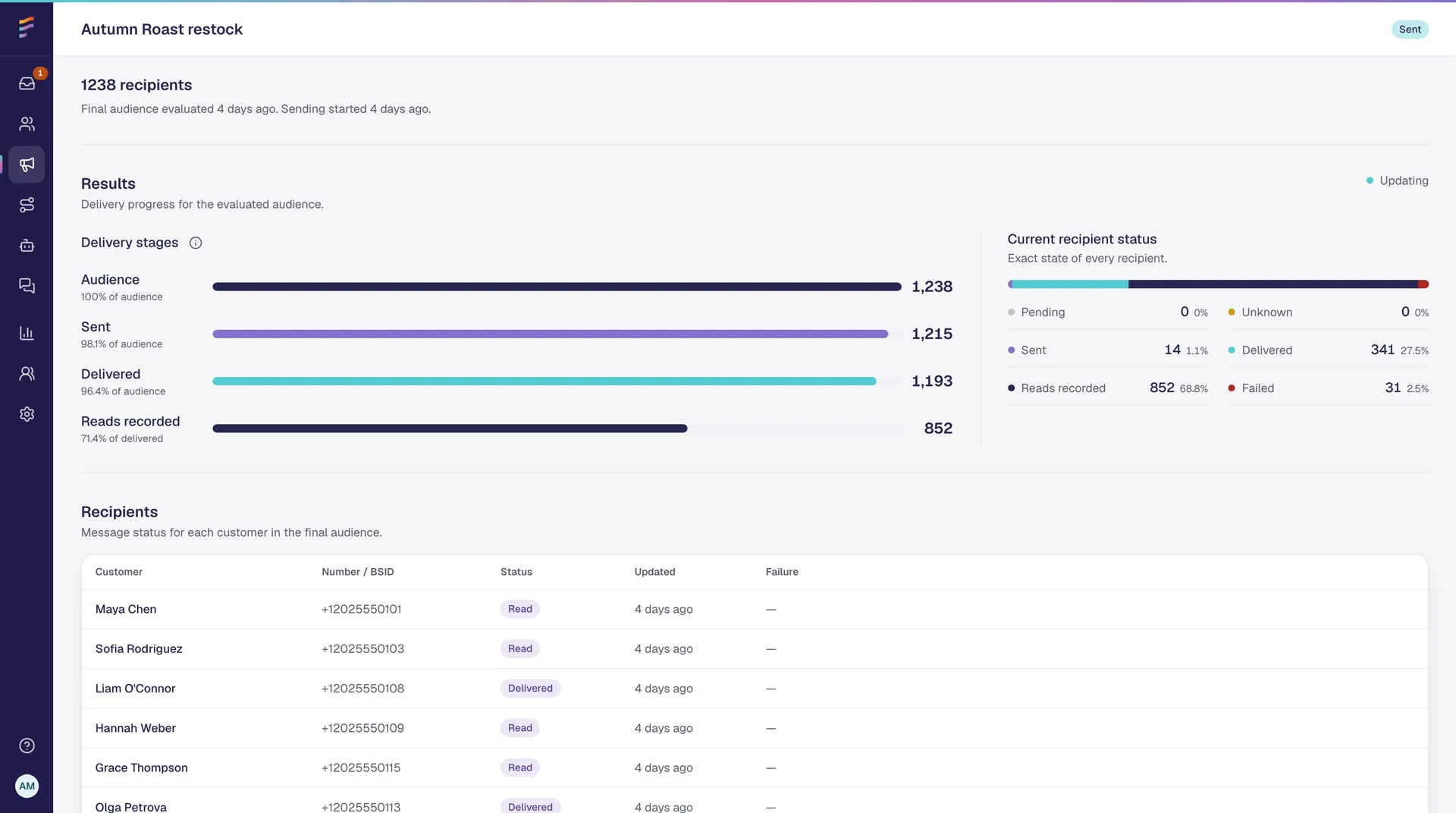Image resolution: width=1456 pixels, height=813 pixels.
Task: Click the Current recipient status stacked bar
Action: tap(1218, 284)
